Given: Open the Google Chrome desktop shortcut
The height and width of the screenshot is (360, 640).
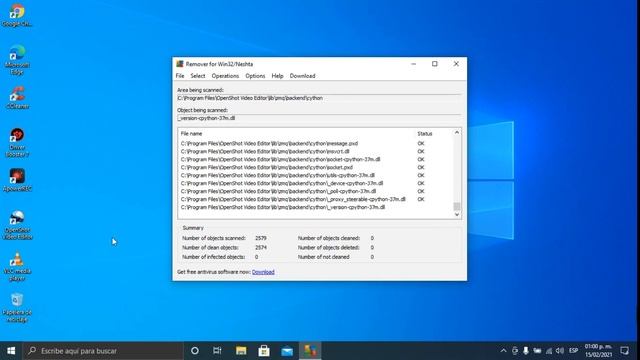Looking at the screenshot, I should 17,15.
